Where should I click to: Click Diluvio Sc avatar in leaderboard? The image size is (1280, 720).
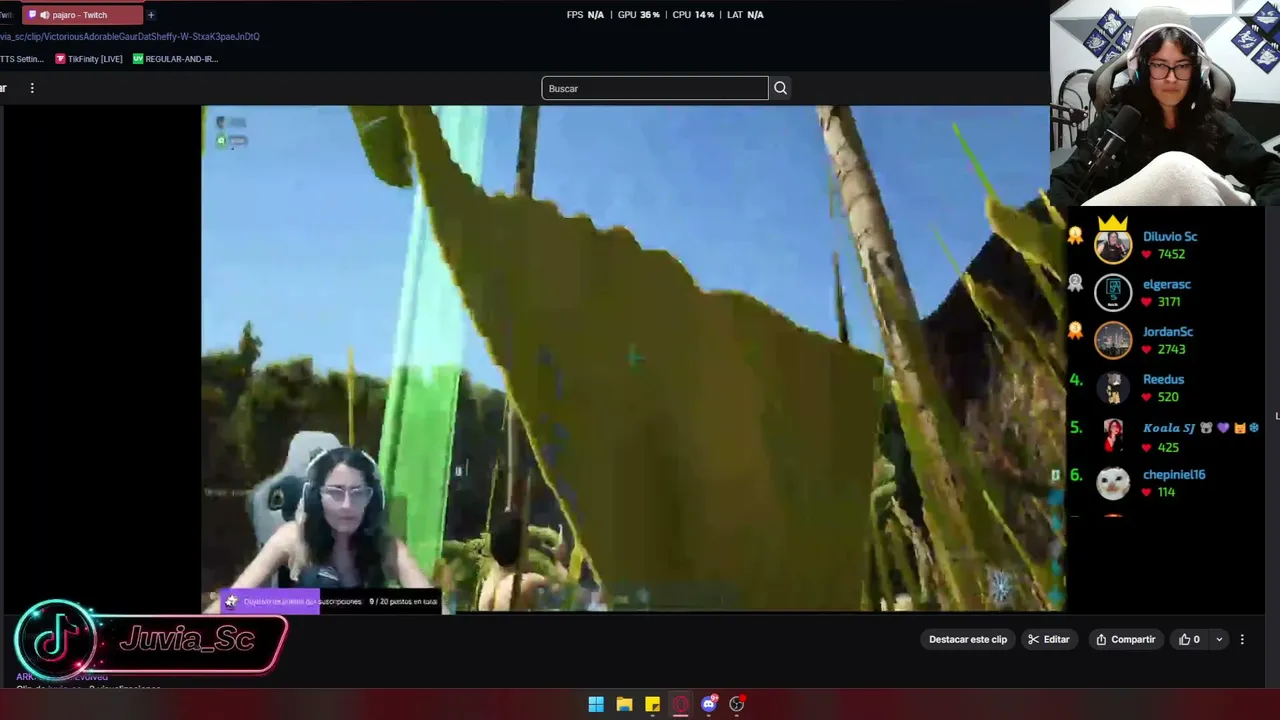pyautogui.click(x=1113, y=245)
